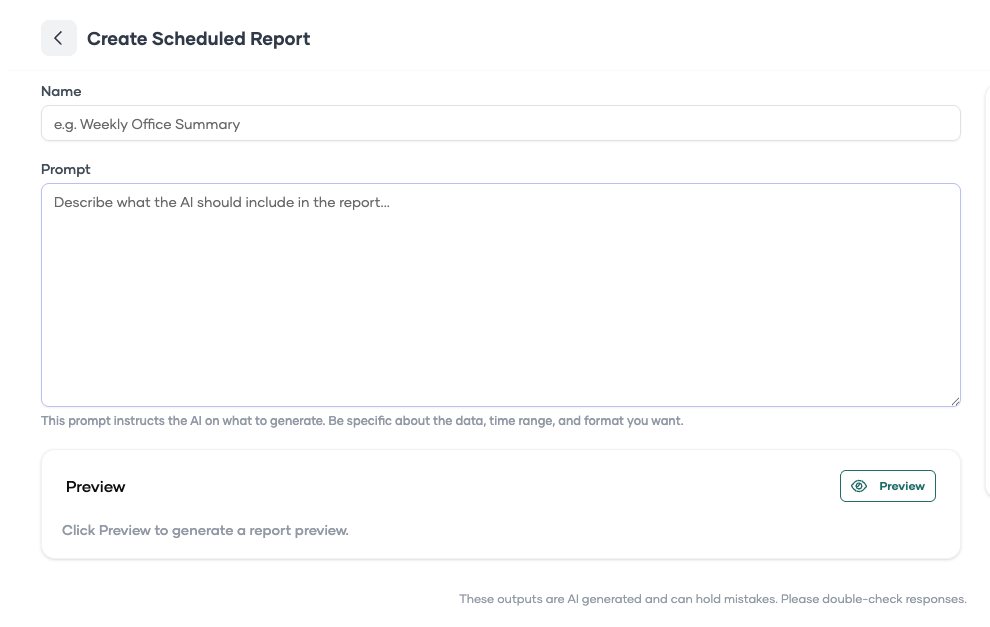Click the textarea resize grip at the prompt corner
Viewport: 990px width, 627px height.
954,399
